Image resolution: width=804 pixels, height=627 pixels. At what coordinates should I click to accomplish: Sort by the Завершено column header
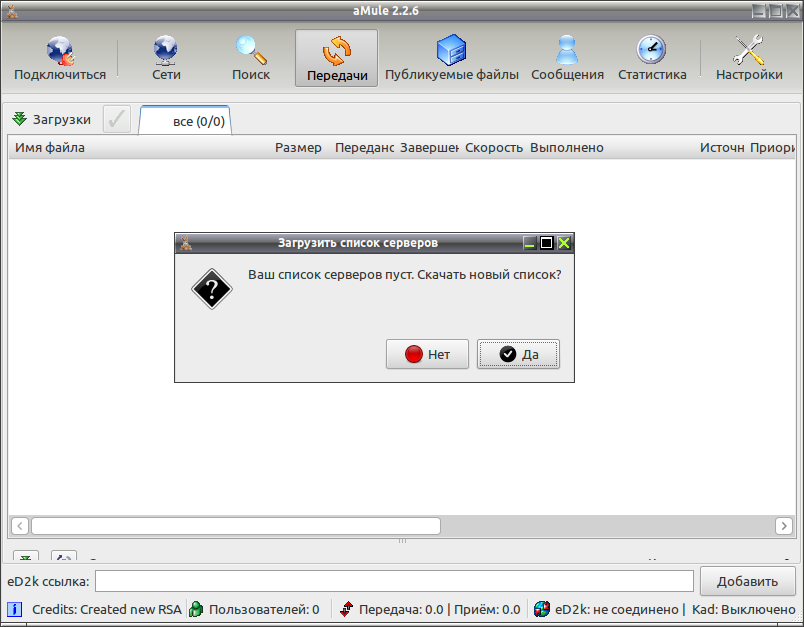point(429,148)
